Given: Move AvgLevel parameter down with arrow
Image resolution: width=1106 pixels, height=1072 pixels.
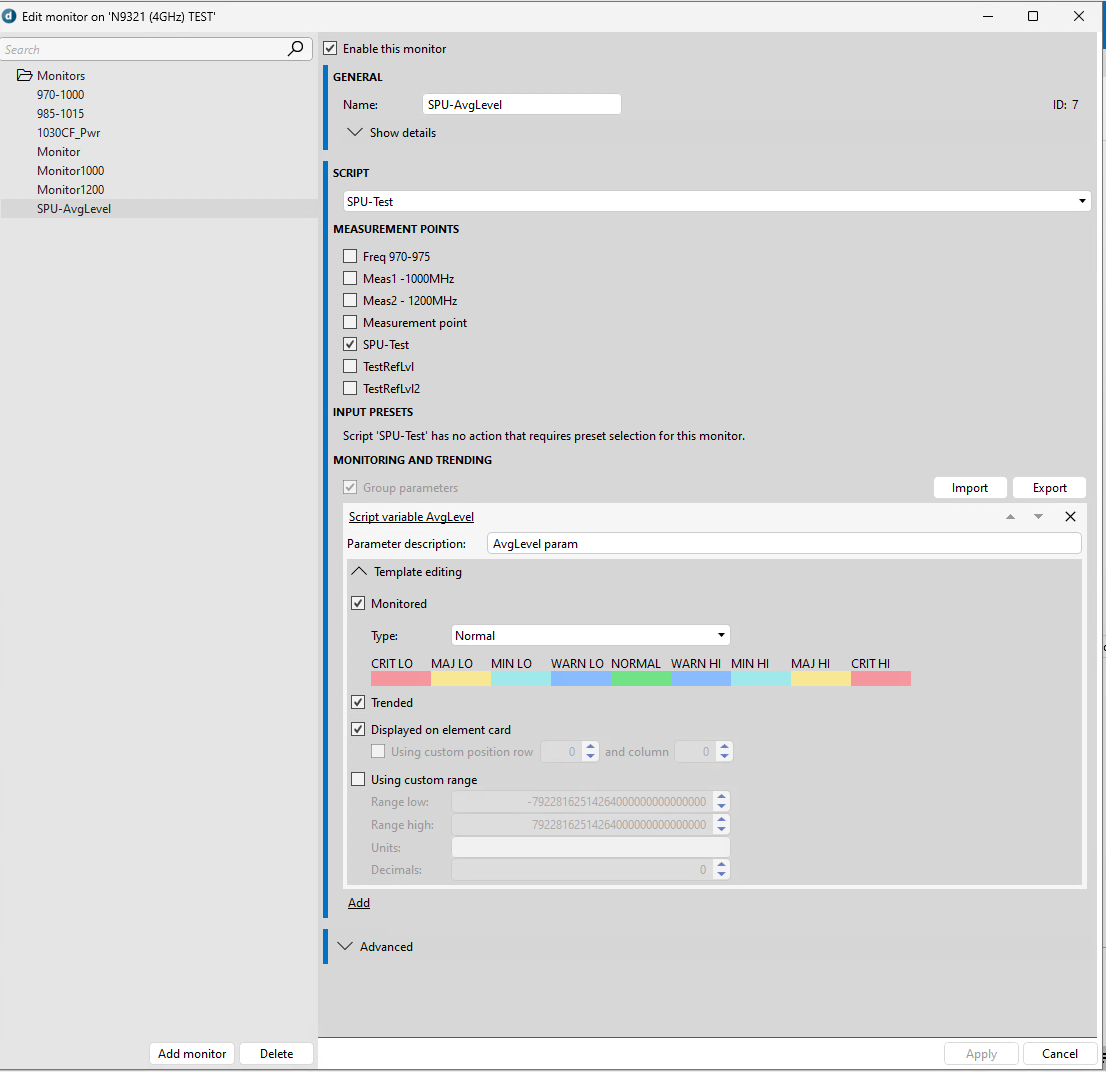Looking at the screenshot, I should 1038,517.
